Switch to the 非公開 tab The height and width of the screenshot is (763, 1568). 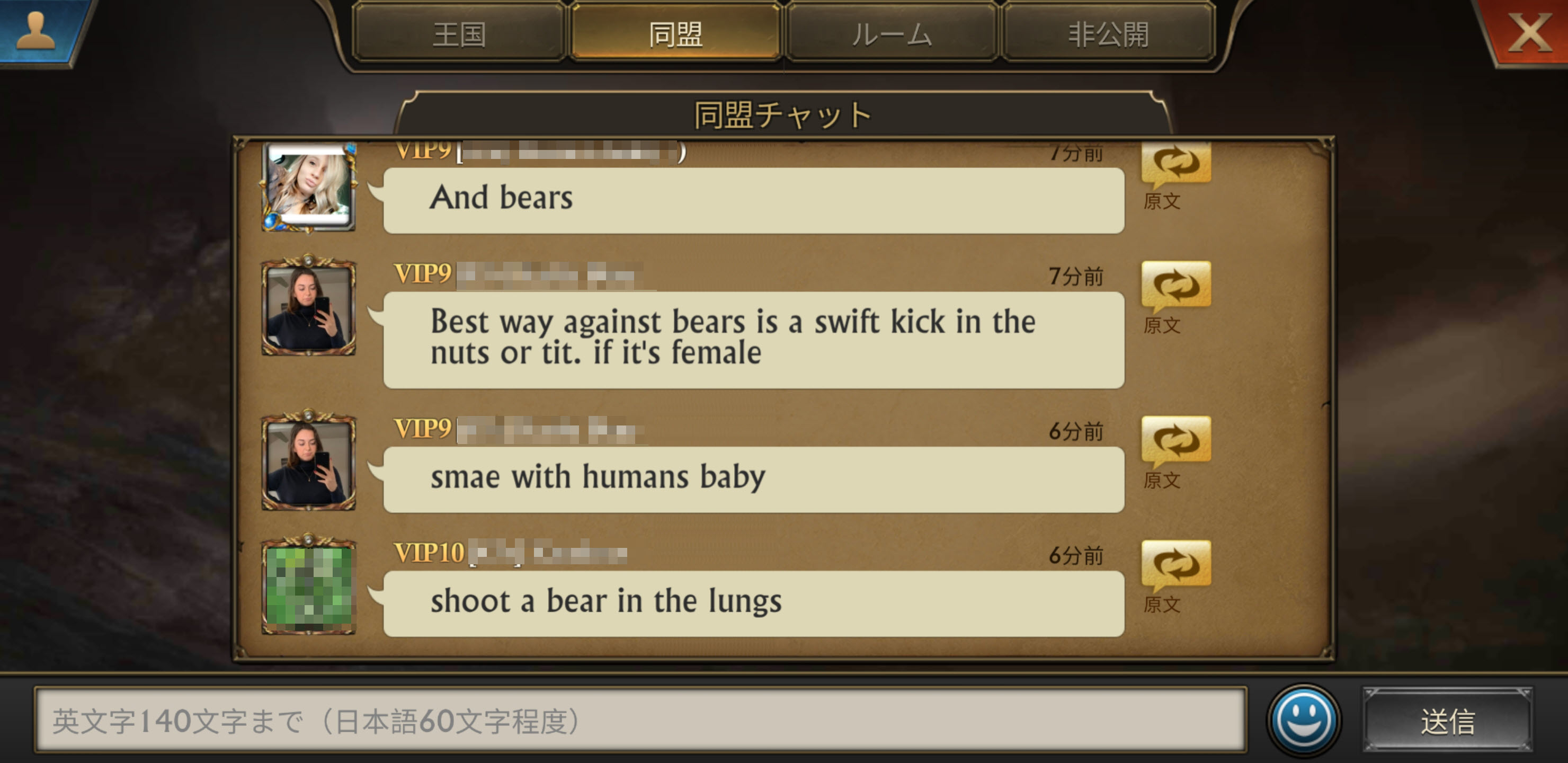1108,33
